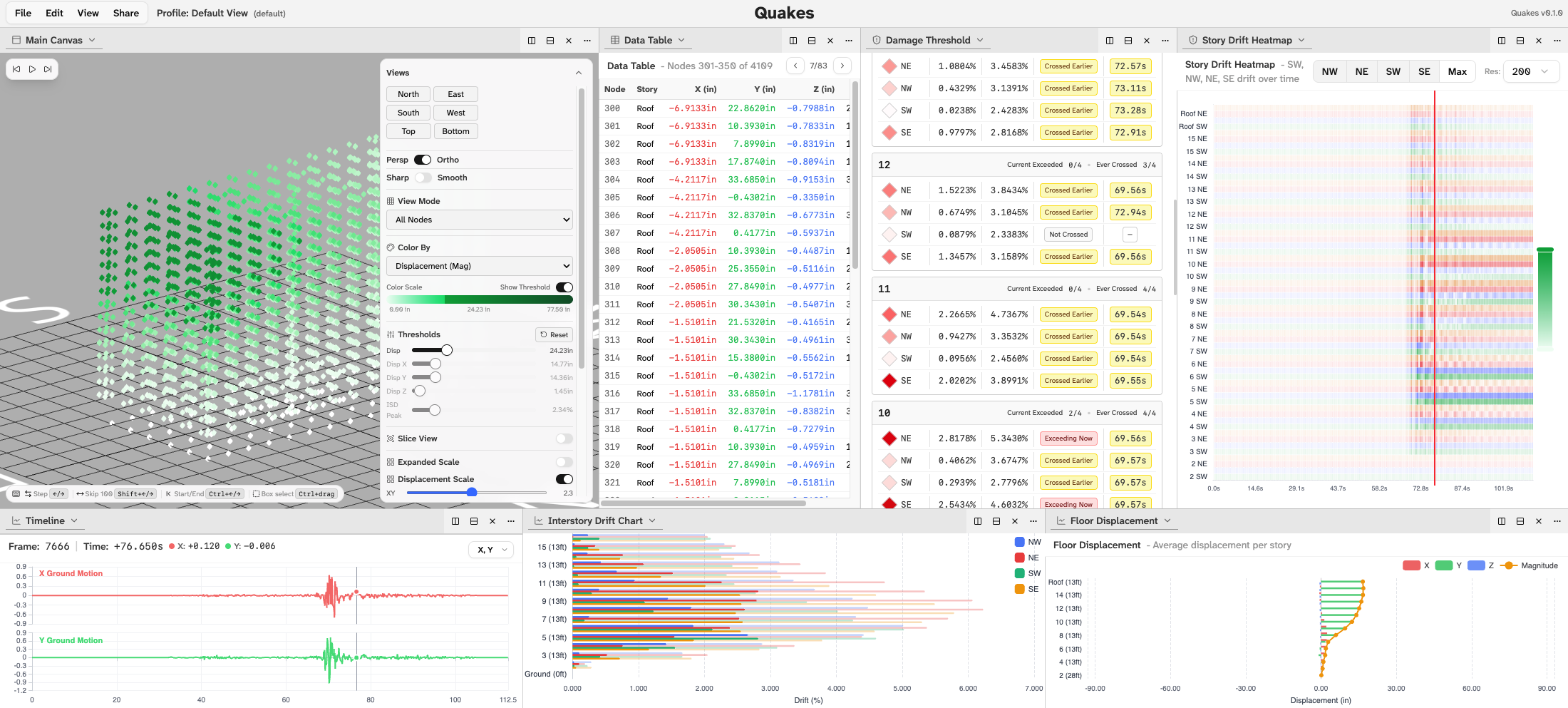Open the View Mode All Nodes dropdown
The image size is (1568, 708).
pyautogui.click(x=479, y=220)
